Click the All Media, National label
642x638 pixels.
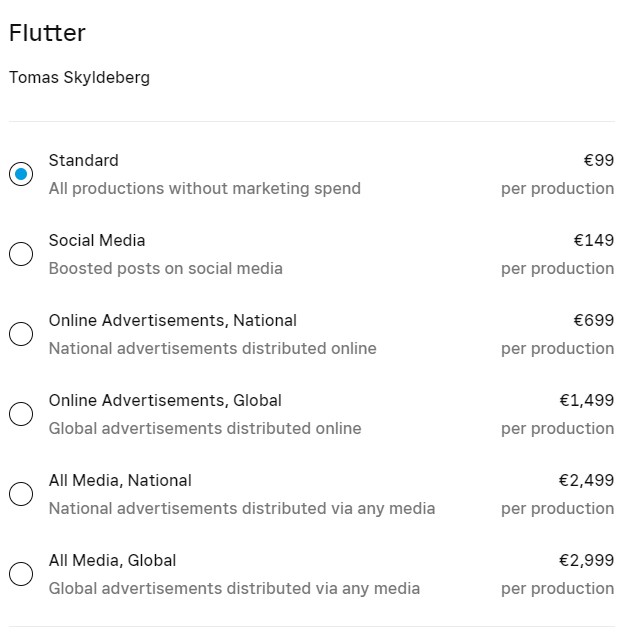coord(120,480)
